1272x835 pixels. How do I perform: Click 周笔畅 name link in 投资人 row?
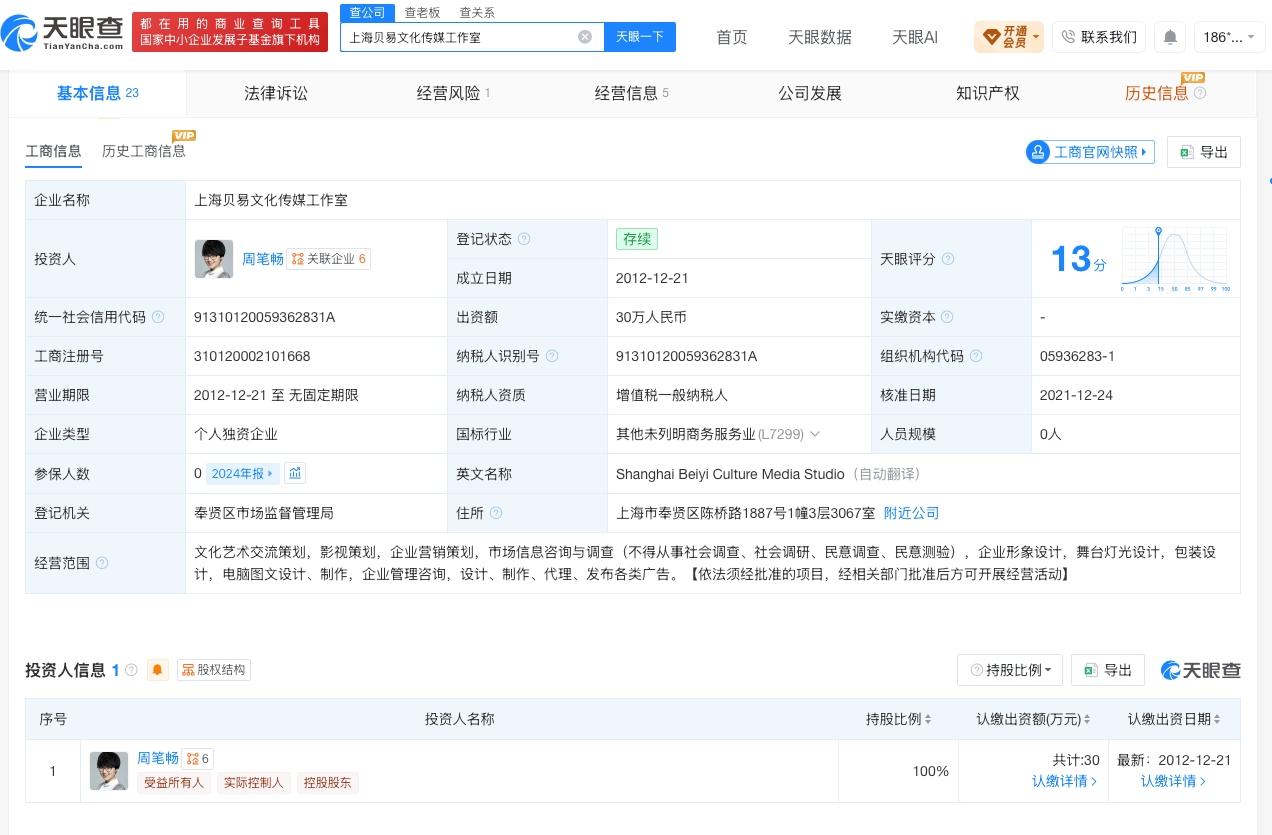(263, 259)
